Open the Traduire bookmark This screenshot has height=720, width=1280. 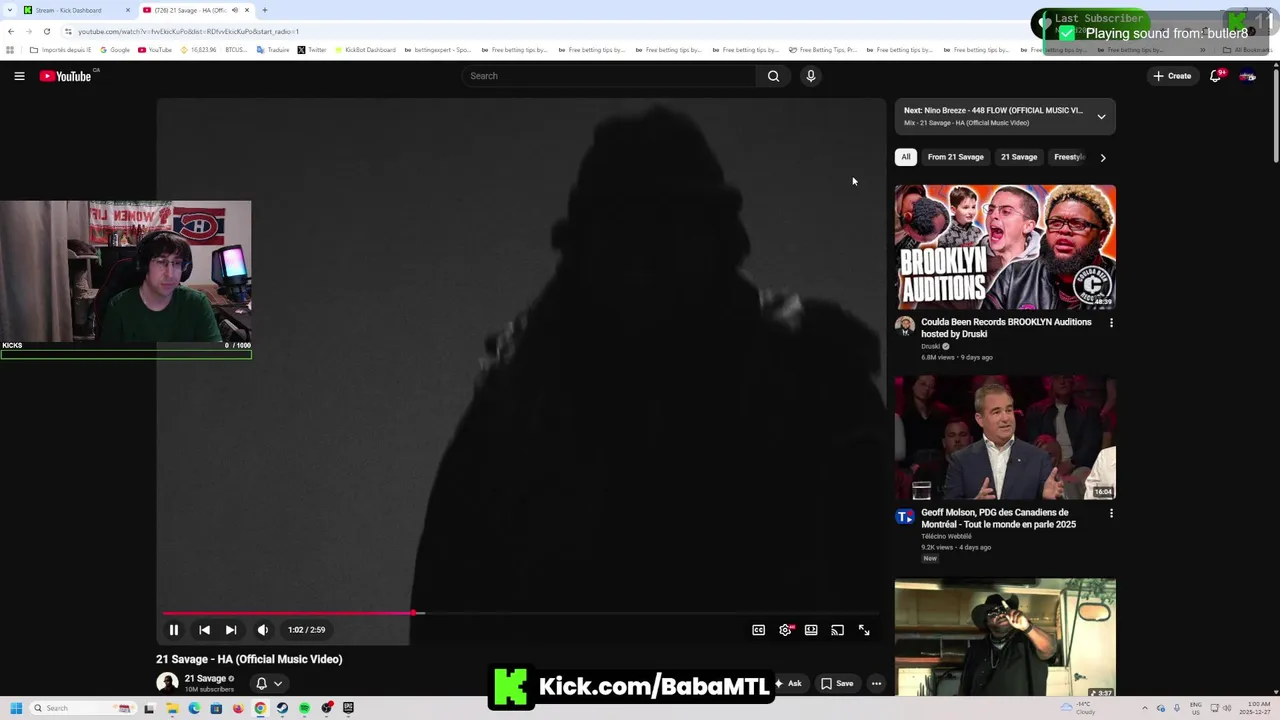coord(272,50)
